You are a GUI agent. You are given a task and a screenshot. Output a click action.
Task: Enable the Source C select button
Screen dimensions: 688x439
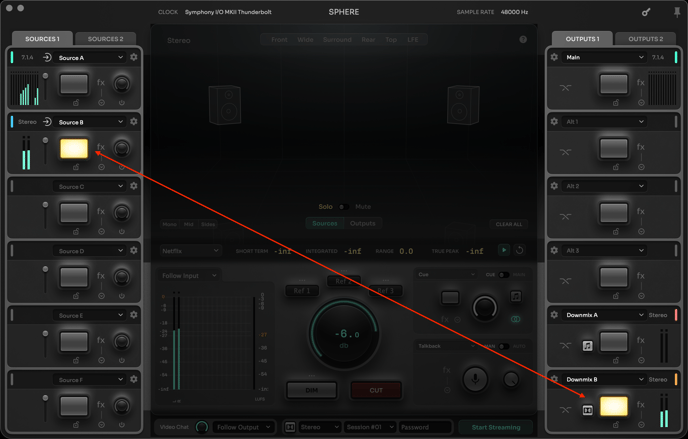74,212
